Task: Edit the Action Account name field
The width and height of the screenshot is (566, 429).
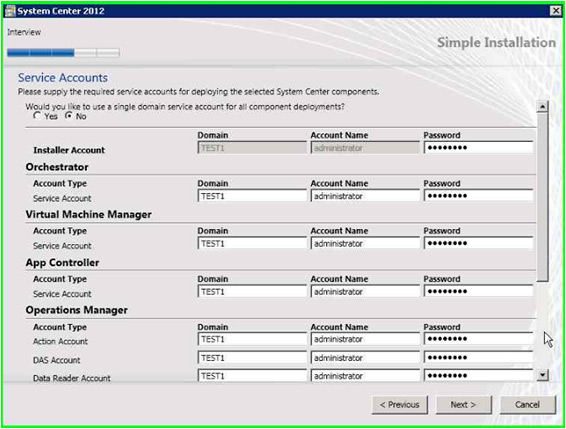Action: click(365, 339)
